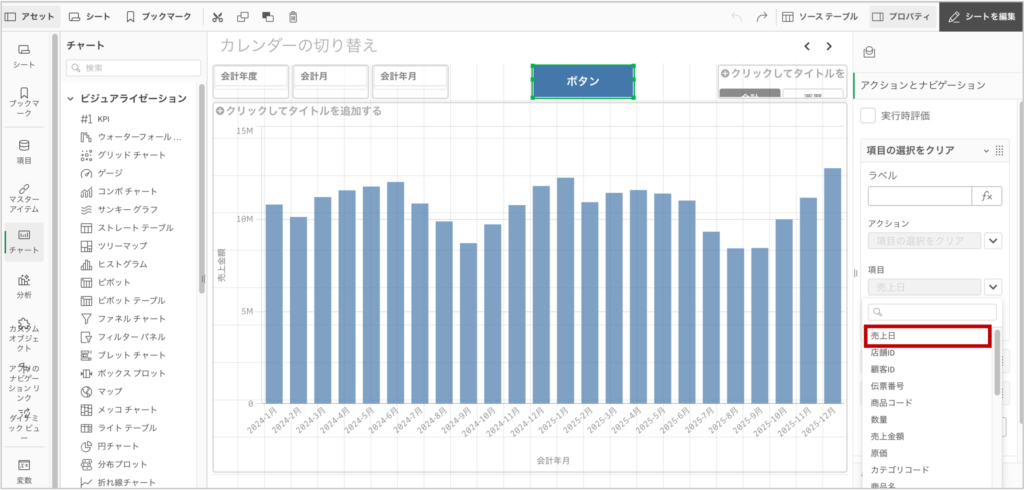
Task: Enable the 実行時評価 checkbox
Action: (x=869, y=116)
